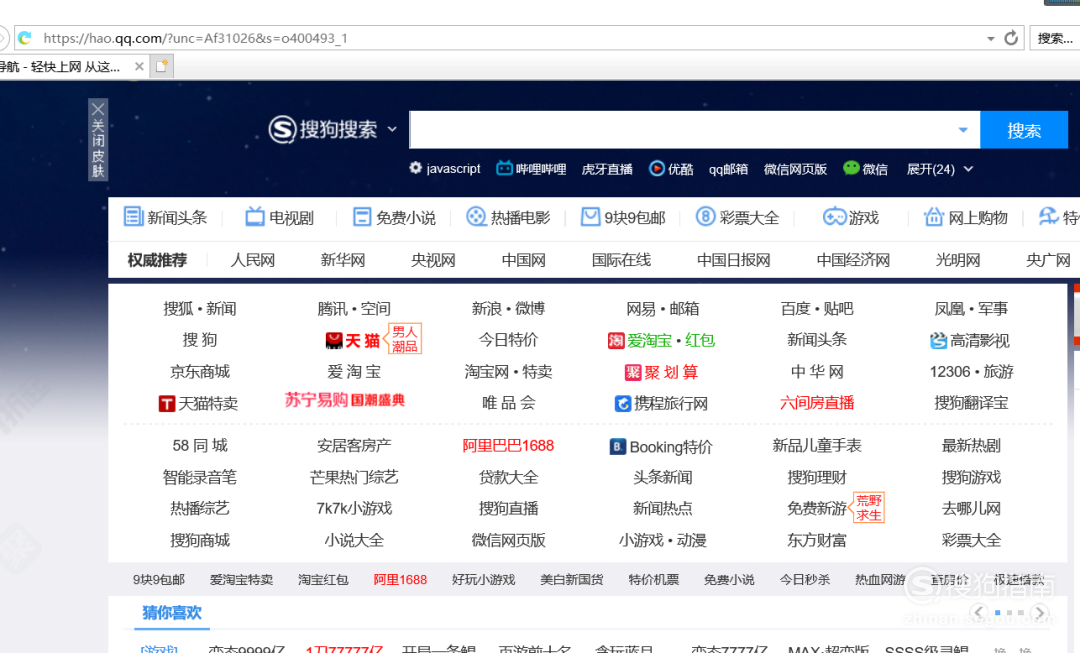Open the 热播电影 film reel icon tab
The image size is (1080, 653).
click(476, 217)
